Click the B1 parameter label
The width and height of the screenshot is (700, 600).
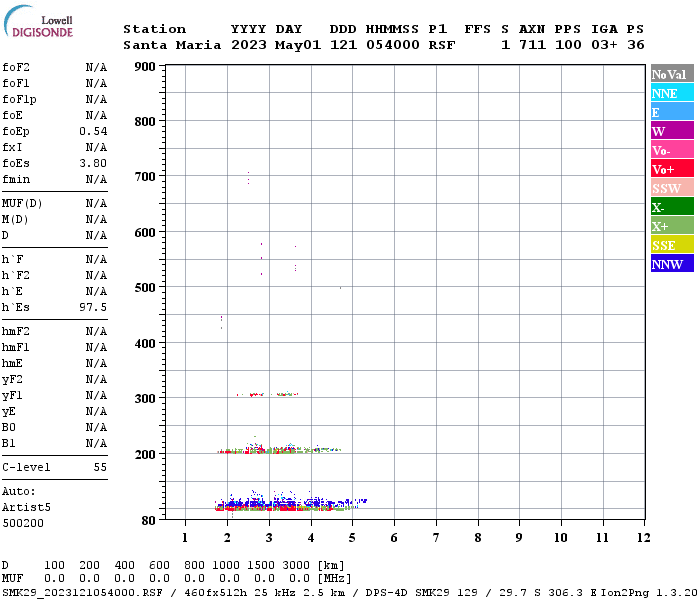8,443
